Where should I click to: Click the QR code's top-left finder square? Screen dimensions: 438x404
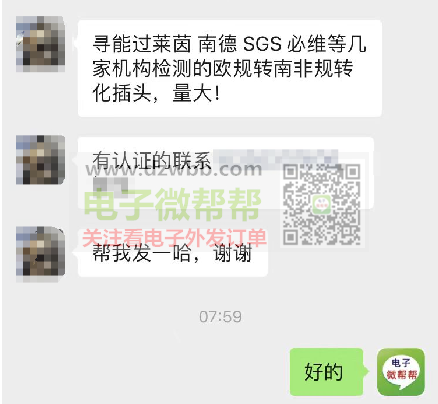click(x=291, y=172)
